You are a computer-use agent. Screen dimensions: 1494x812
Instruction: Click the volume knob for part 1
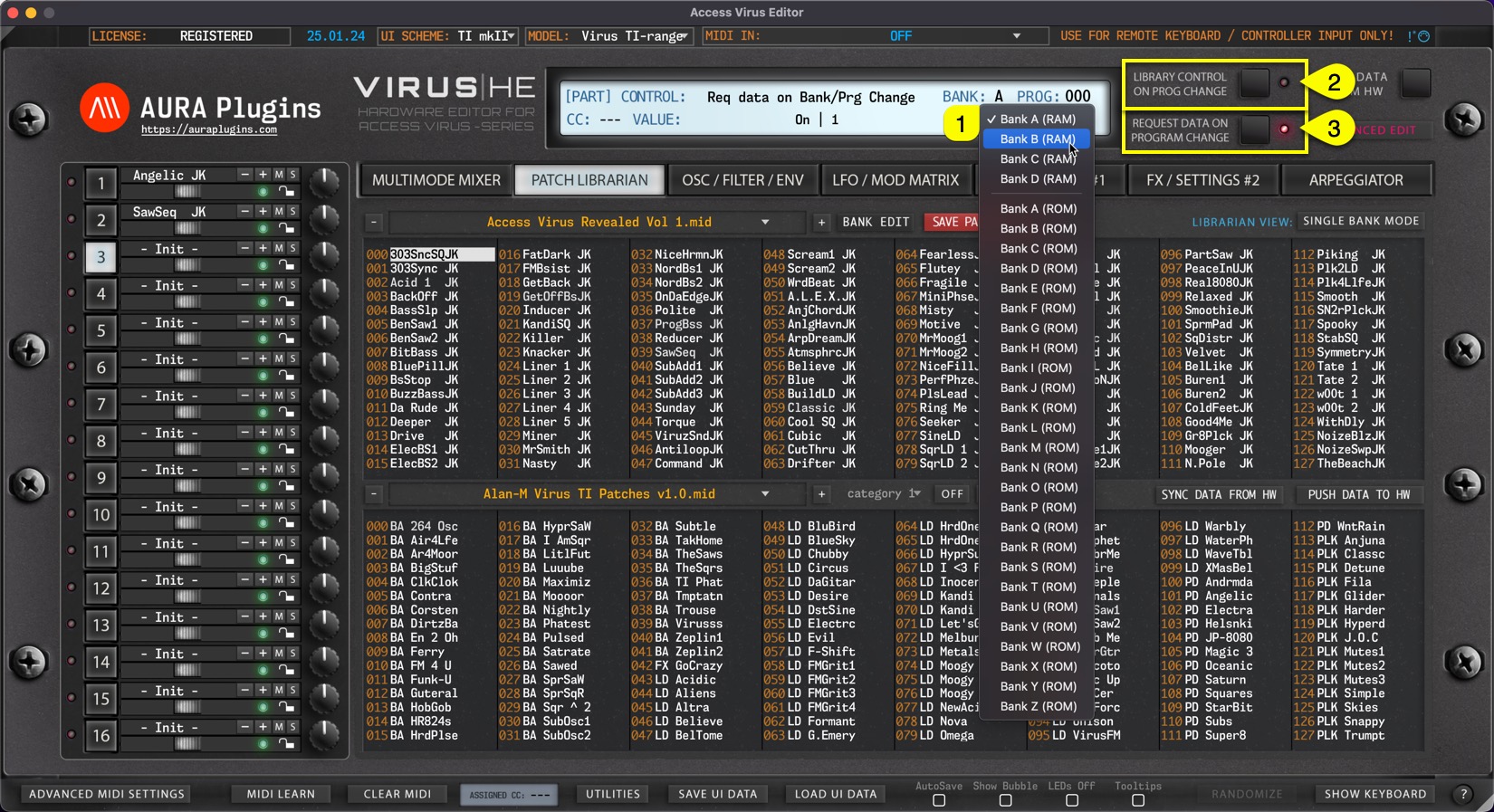[x=323, y=182]
